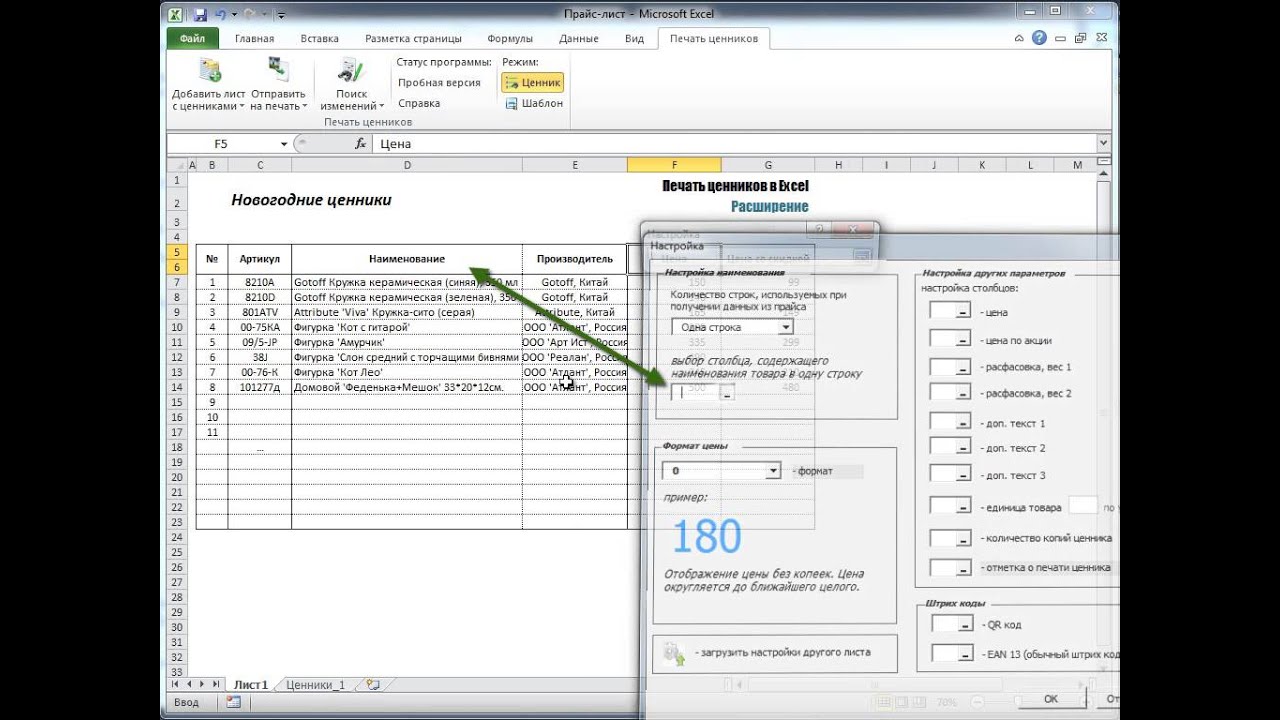Image resolution: width=1280 pixels, height=720 pixels.
Task: Switch to the 'Вставка' ribbon tab
Action: [x=319, y=39]
